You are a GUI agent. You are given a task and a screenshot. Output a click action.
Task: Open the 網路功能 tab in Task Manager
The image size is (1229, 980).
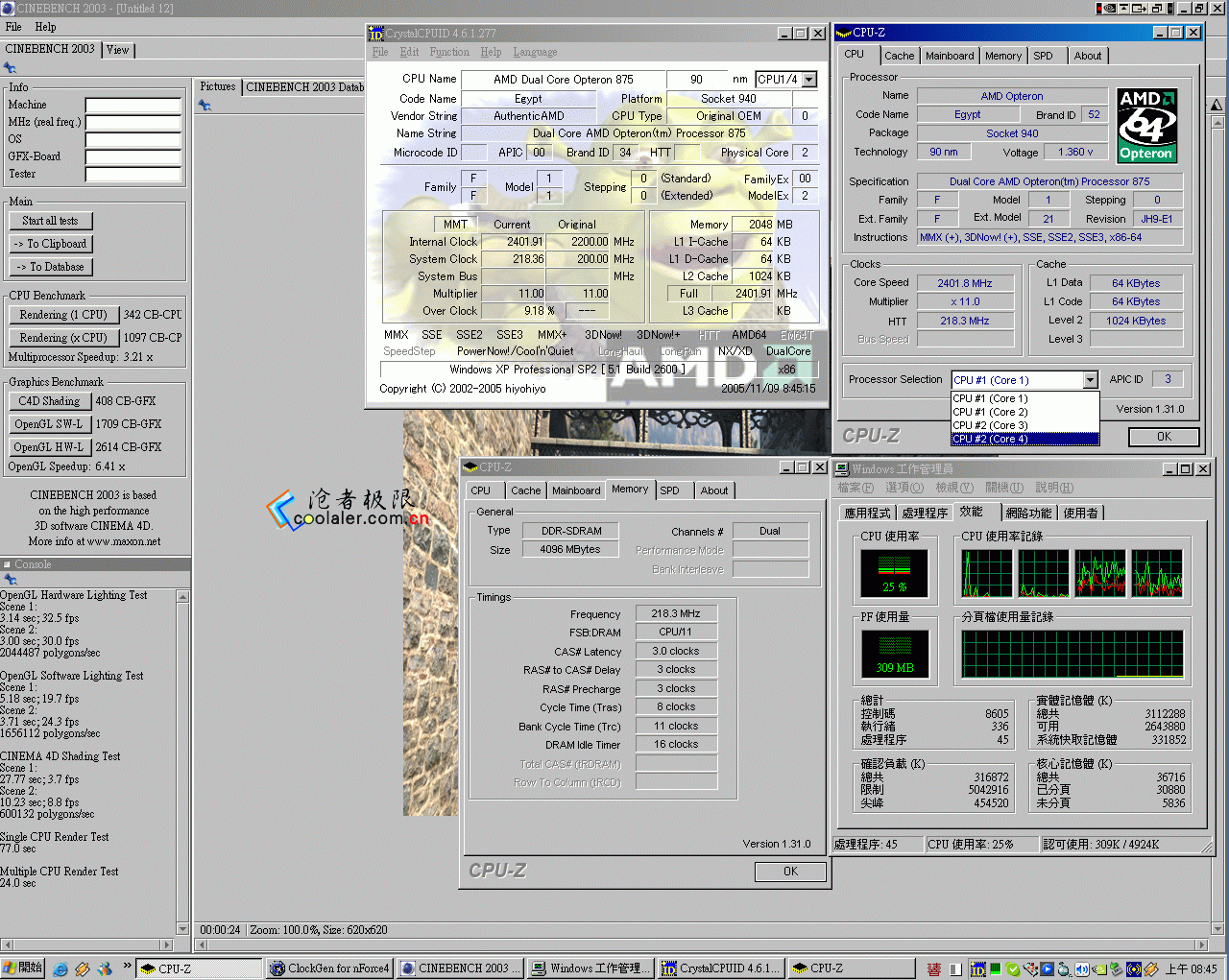click(x=1028, y=514)
